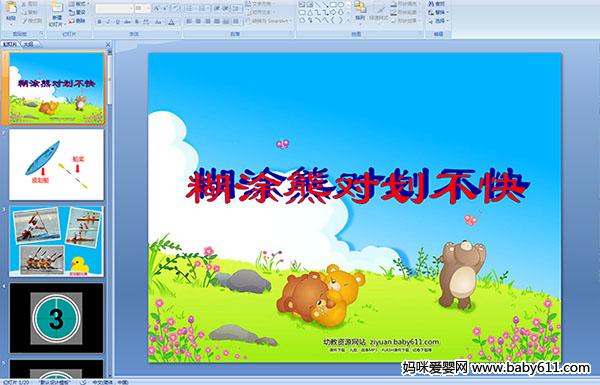Toggle Bold formatting in font group
Image resolution: width=600 pixels, height=385 pixels.
coord(99,22)
